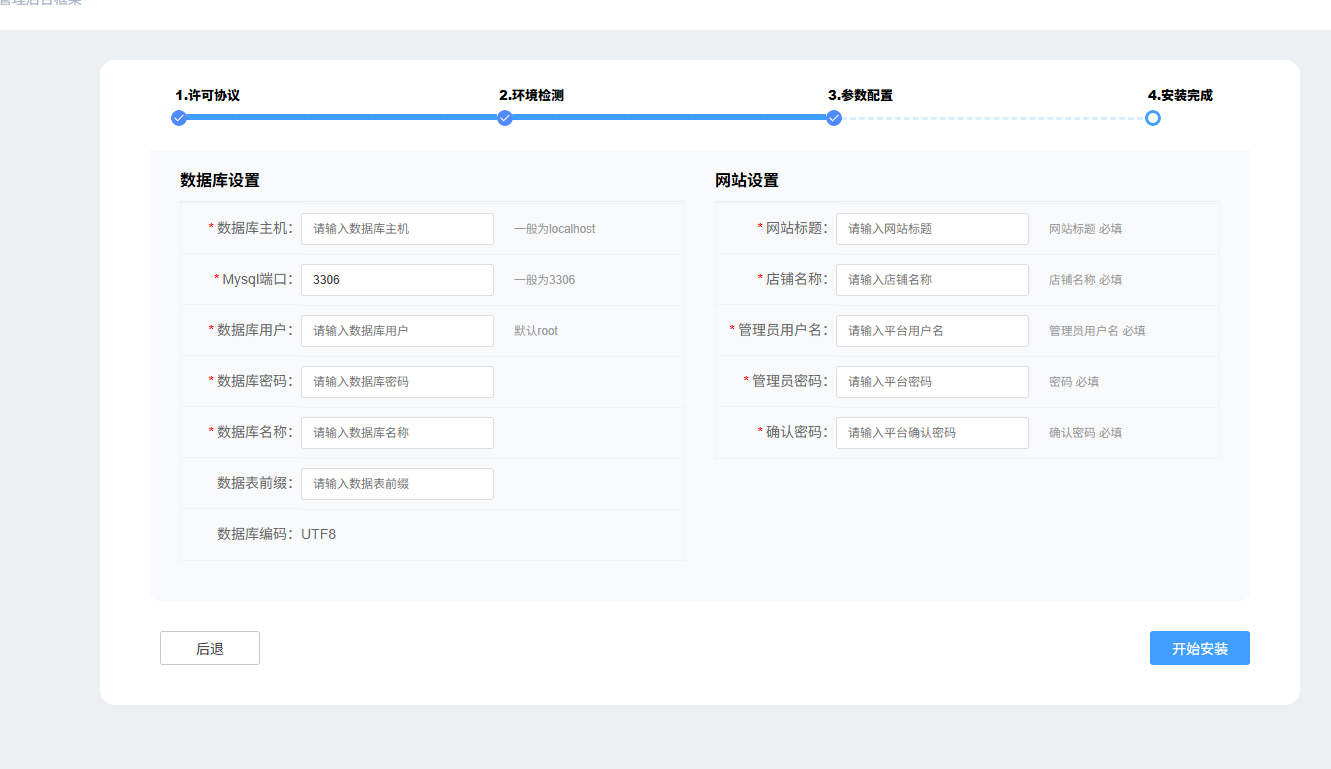
Task: Click the 参数配置 step checkmark icon
Action: click(834, 118)
